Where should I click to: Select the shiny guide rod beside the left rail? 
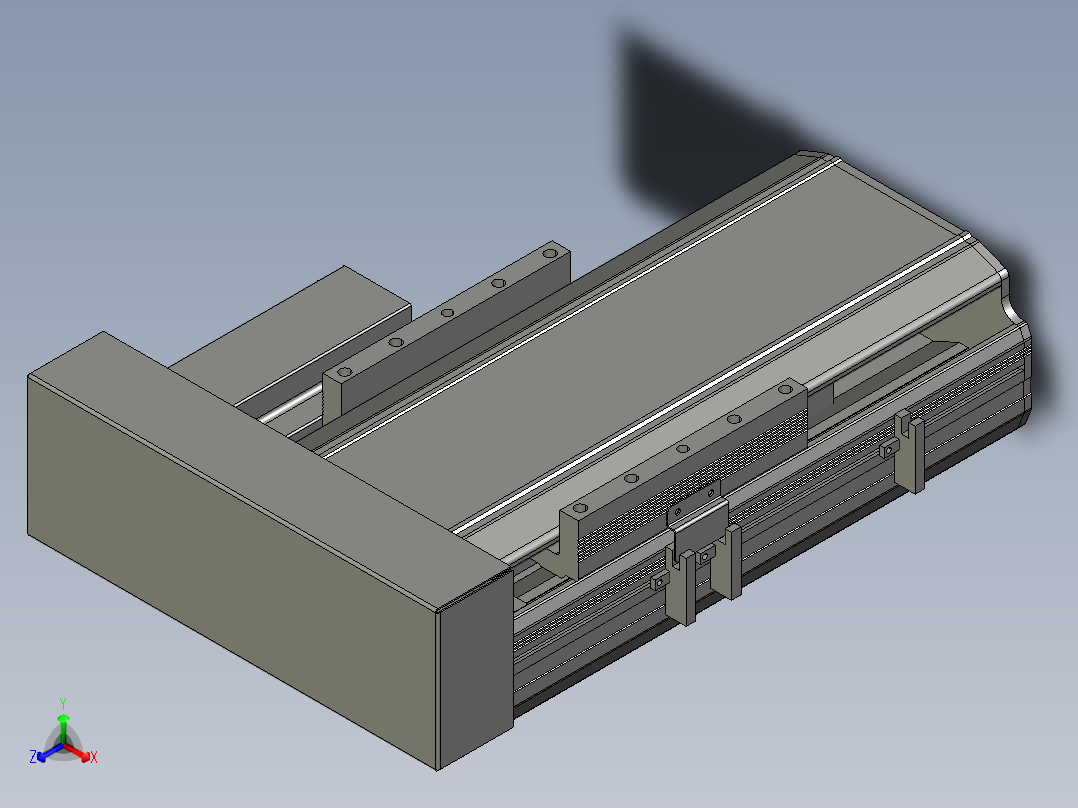click(289, 406)
